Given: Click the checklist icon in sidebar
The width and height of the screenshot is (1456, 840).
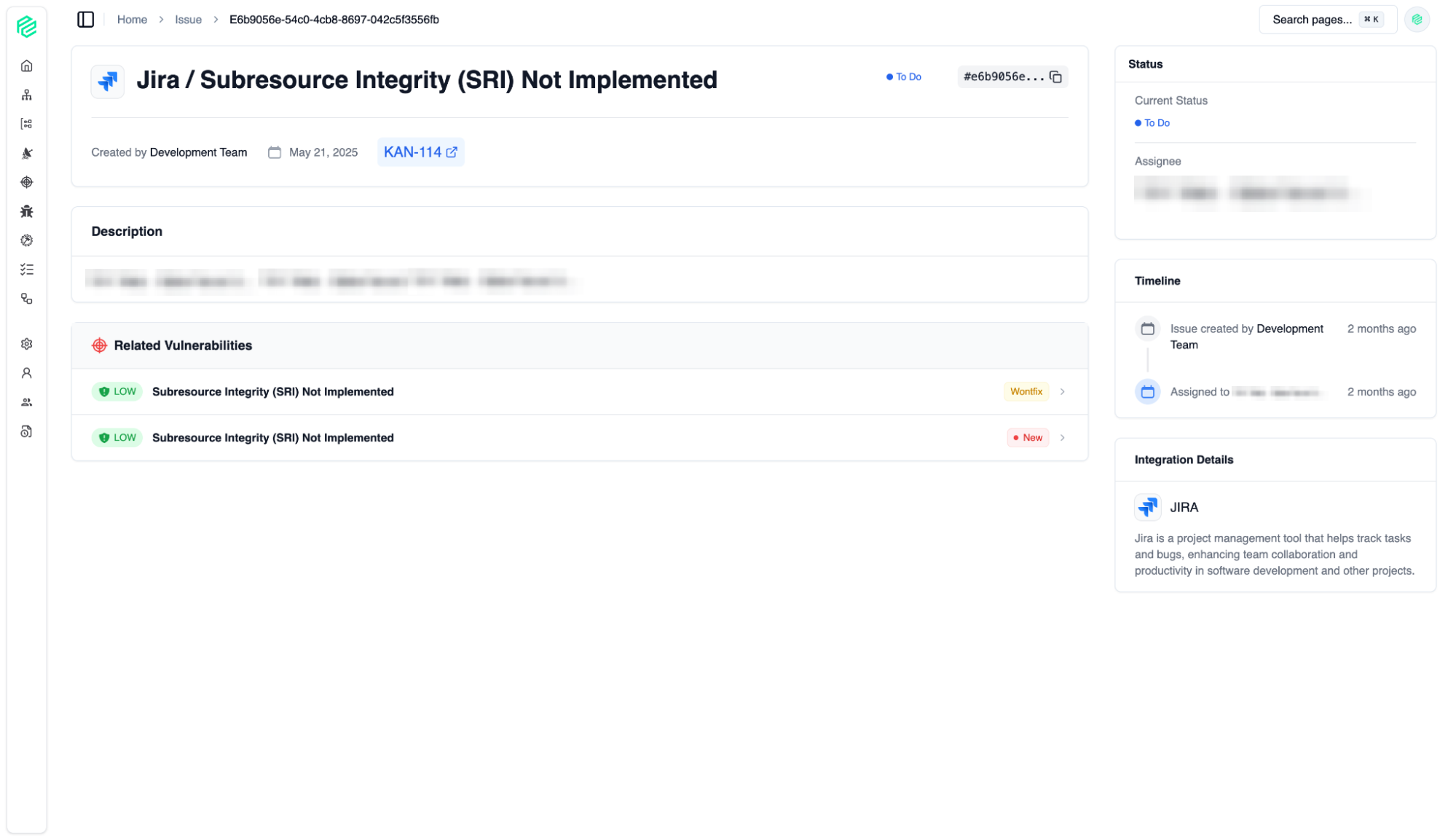Looking at the screenshot, I should coord(27,270).
